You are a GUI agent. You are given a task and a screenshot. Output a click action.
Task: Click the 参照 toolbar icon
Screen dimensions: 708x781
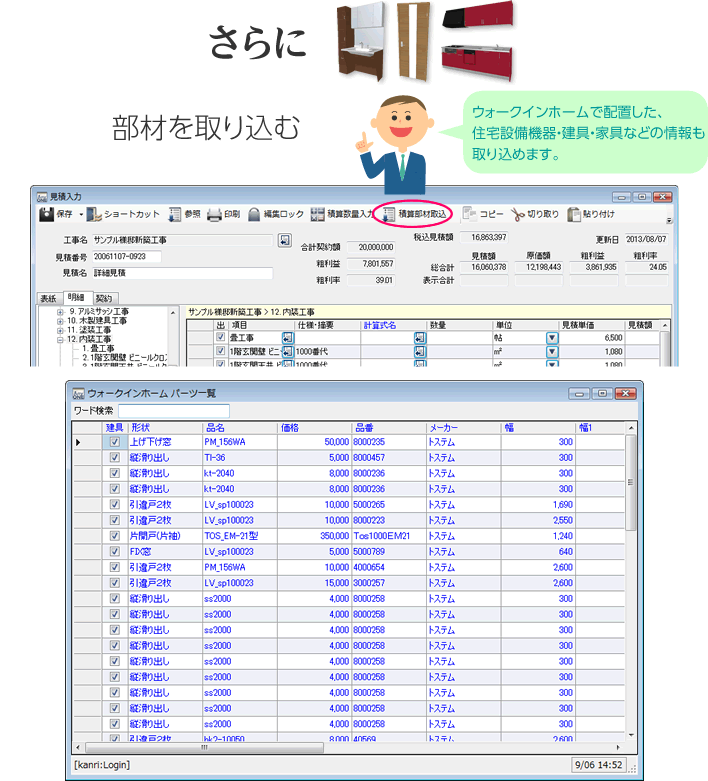coord(174,214)
